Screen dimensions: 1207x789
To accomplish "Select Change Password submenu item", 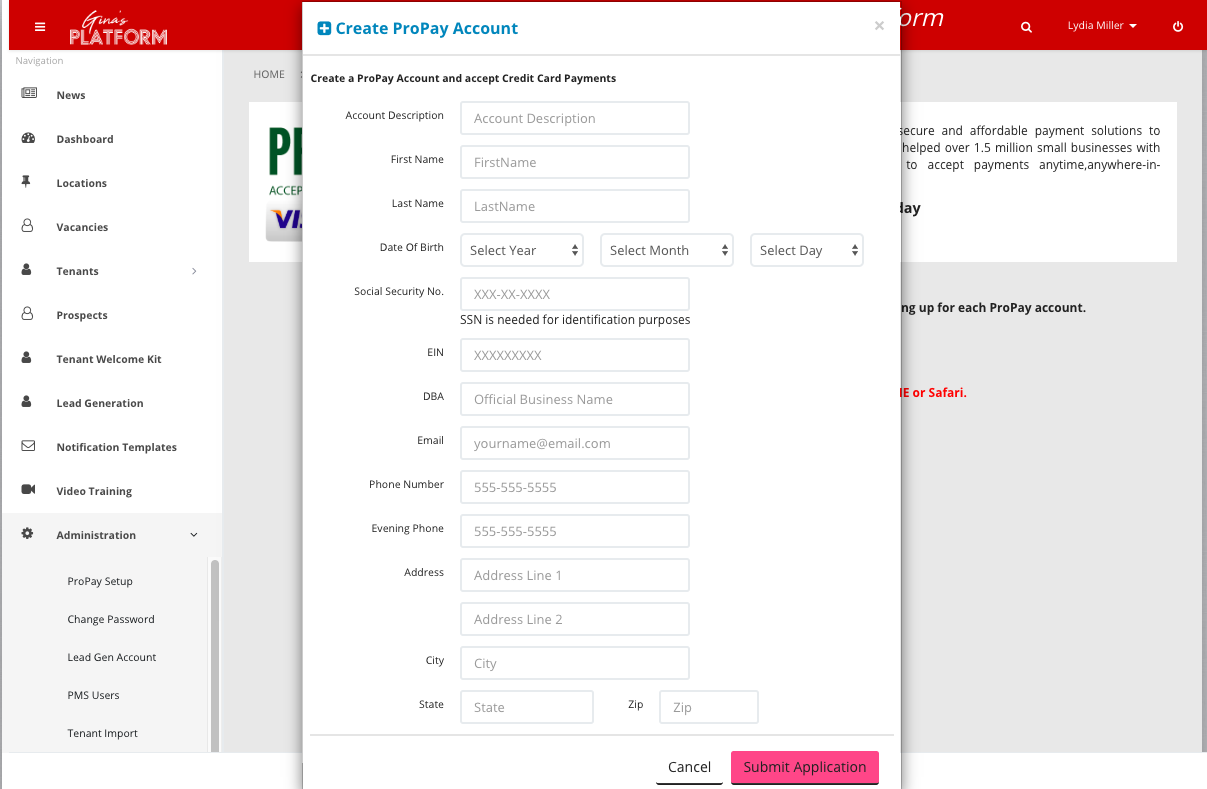I will tap(111, 619).
